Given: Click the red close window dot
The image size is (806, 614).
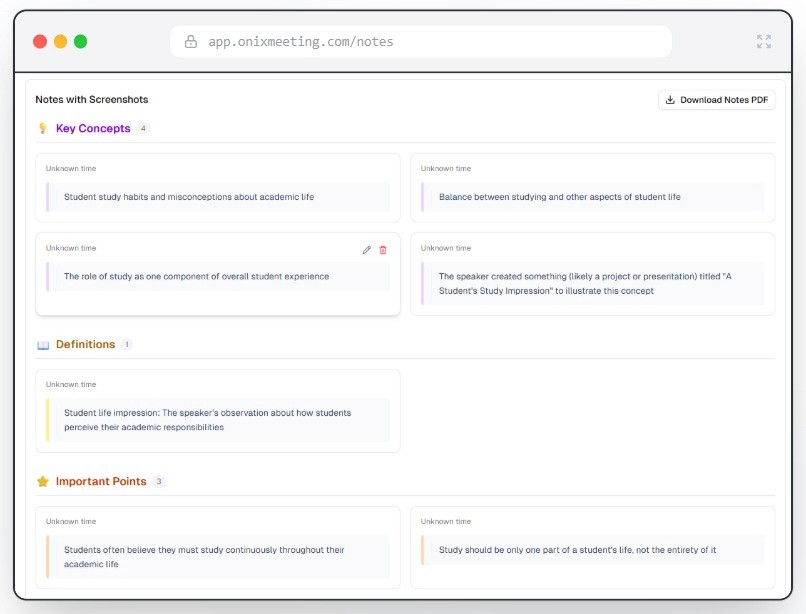Looking at the screenshot, I should point(40,41).
